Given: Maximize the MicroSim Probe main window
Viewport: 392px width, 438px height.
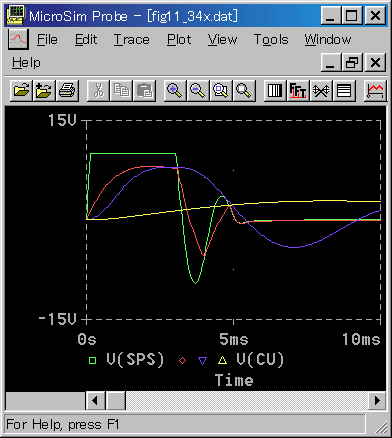Looking at the screenshot, I should [x=352, y=15].
